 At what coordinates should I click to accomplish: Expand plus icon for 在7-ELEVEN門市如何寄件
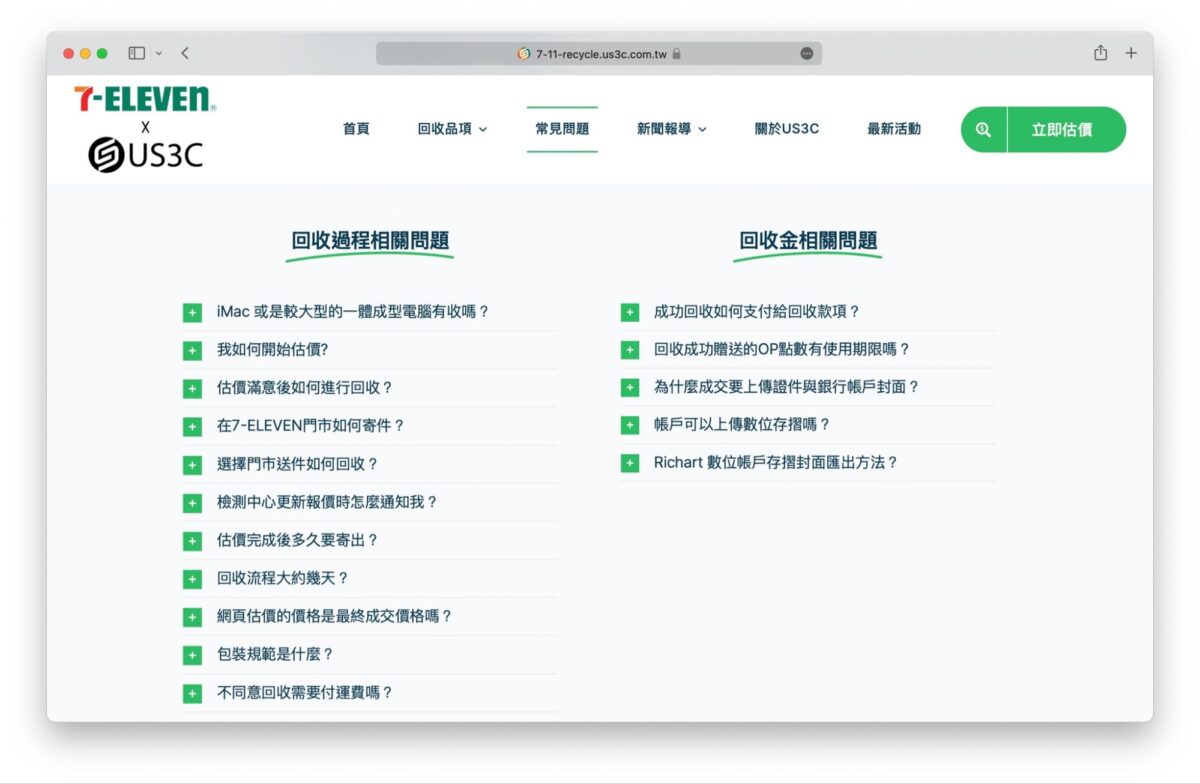click(x=192, y=426)
